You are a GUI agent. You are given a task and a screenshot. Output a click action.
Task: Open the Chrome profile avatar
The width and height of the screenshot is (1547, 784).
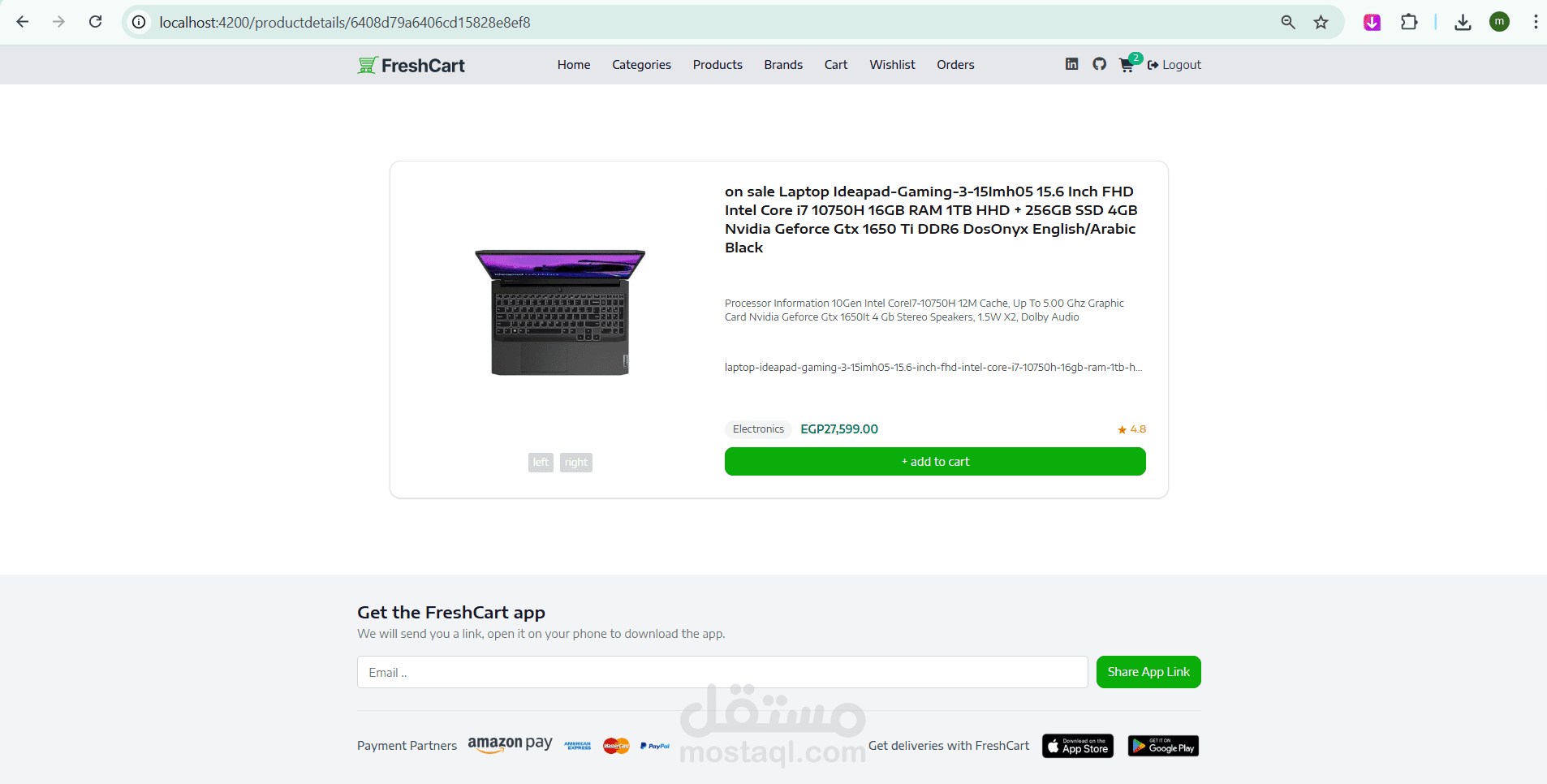[x=1499, y=22]
